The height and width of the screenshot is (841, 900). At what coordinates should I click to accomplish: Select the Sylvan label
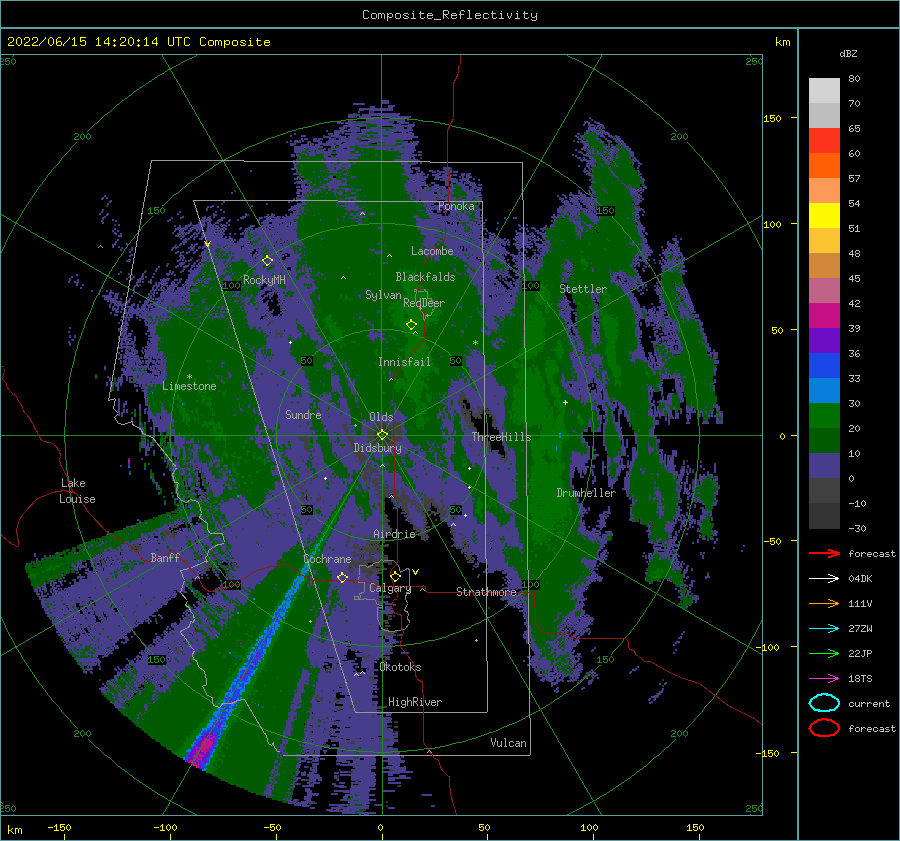pyautogui.click(x=383, y=295)
